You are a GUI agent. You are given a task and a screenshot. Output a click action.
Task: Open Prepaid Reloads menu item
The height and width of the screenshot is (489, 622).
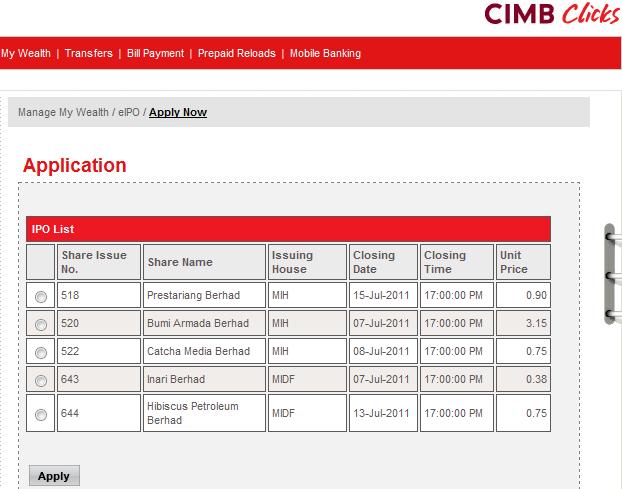tap(237, 53)
